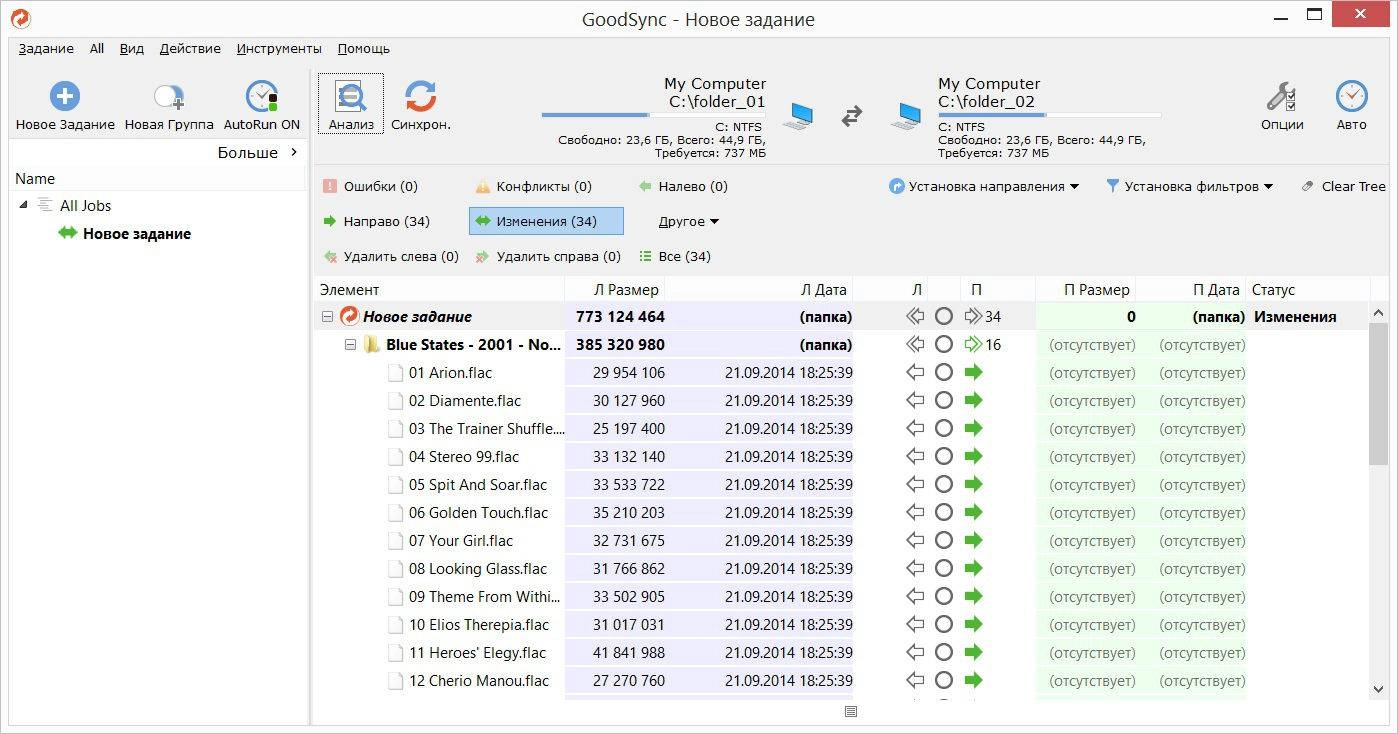Open the Вид menu
The height and width of the screenshot is (734, 1398).
[x=132, y=48]
